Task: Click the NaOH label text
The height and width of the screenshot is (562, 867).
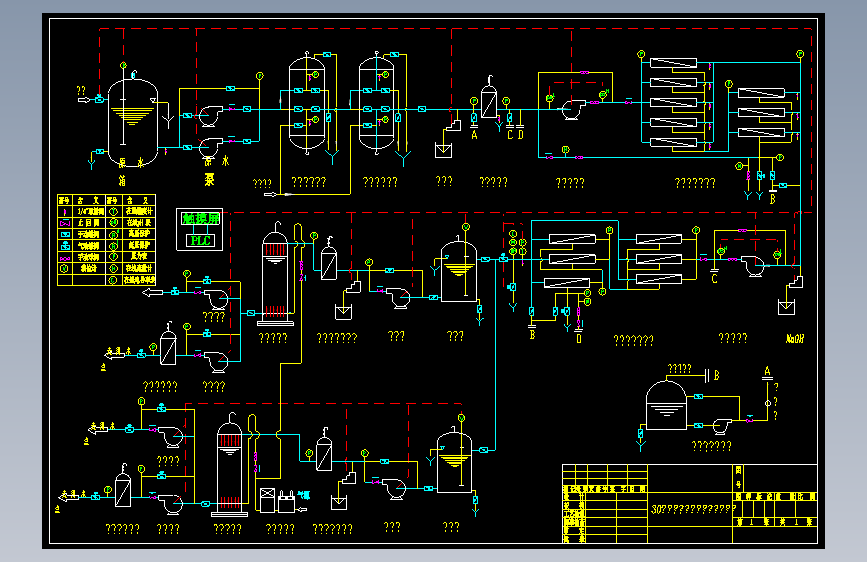Action: point(795,339)
